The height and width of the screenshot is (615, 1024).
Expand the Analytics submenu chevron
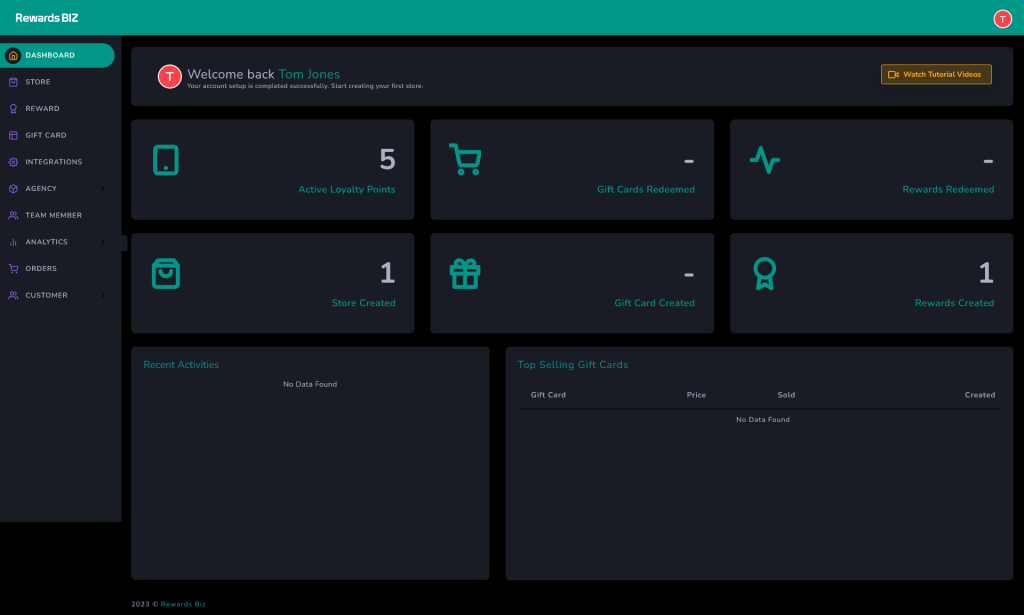(103, 242)
